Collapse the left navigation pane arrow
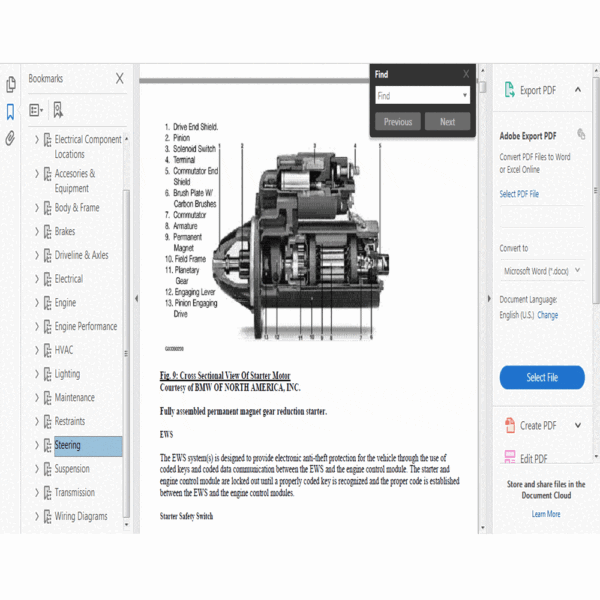This screenshot has width=600, height=600. [x=137, y=299]
